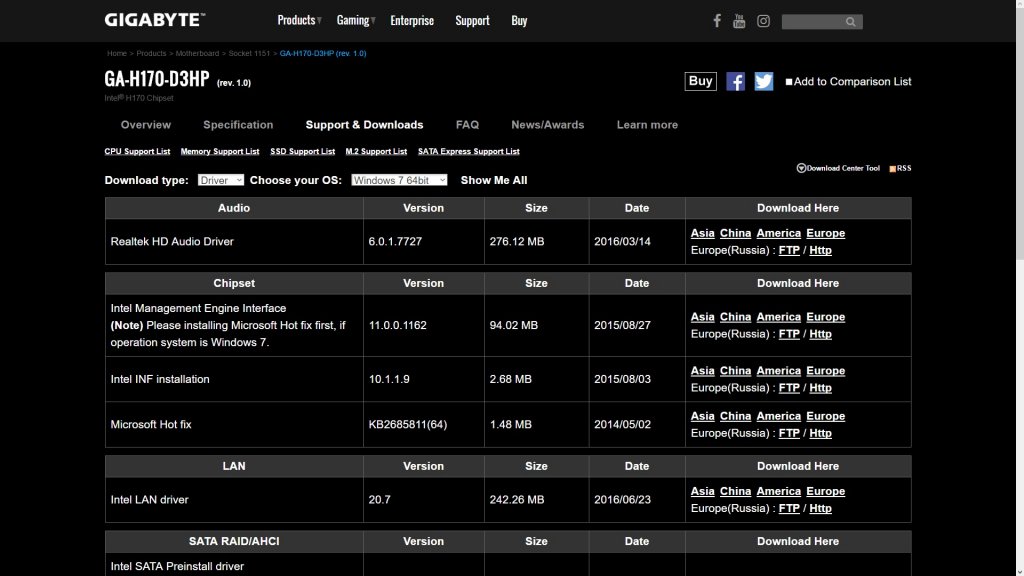The image size is (1024, 576).
Task: Download Intel Management Engine Interface from America
Action: coord(778,317)
